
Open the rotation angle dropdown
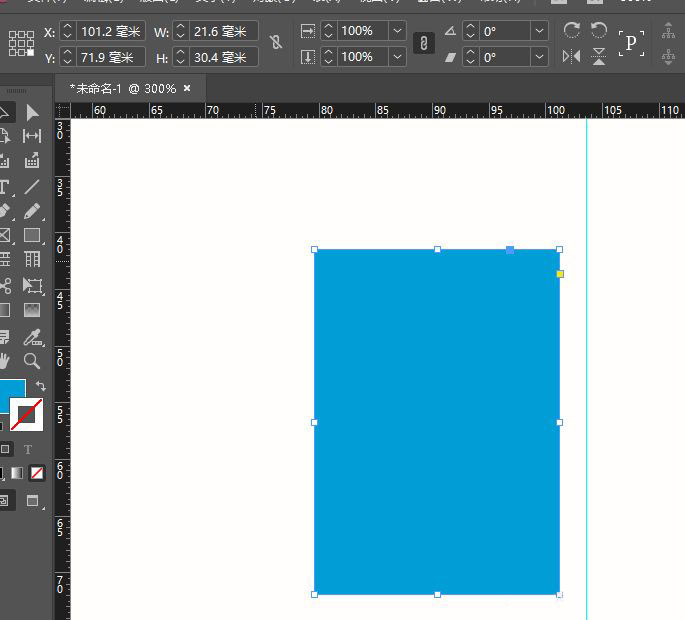pyautogui.click(x=540, y=31)
